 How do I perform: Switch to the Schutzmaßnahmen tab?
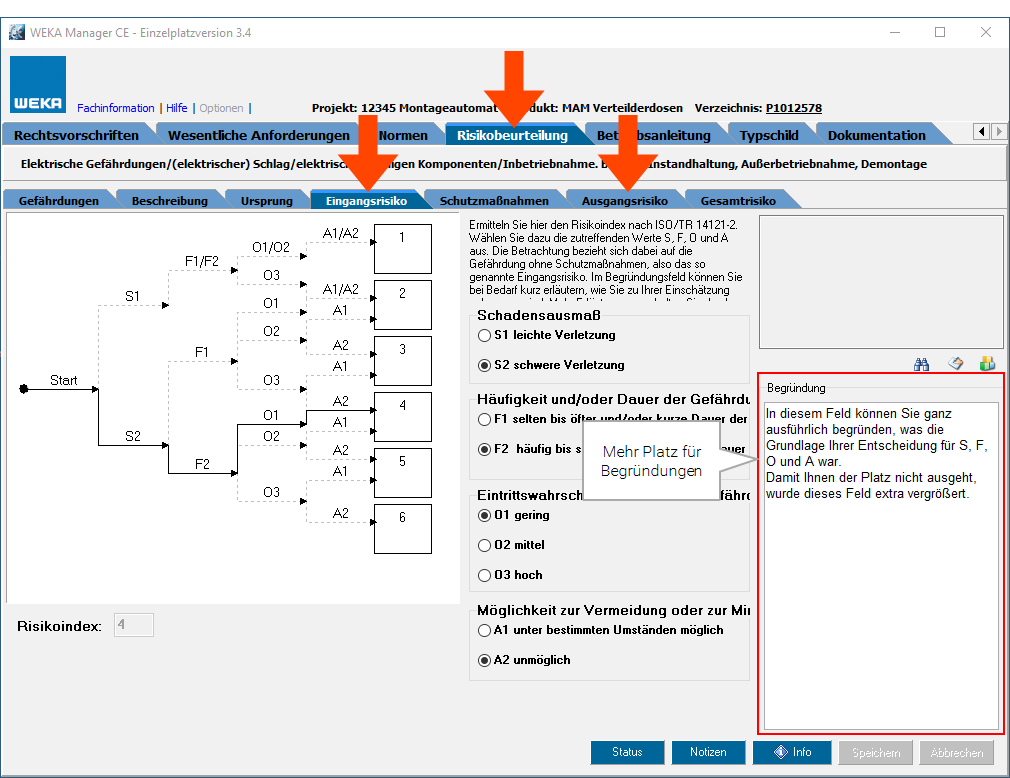pyautogui.click(x=494, y=200)
